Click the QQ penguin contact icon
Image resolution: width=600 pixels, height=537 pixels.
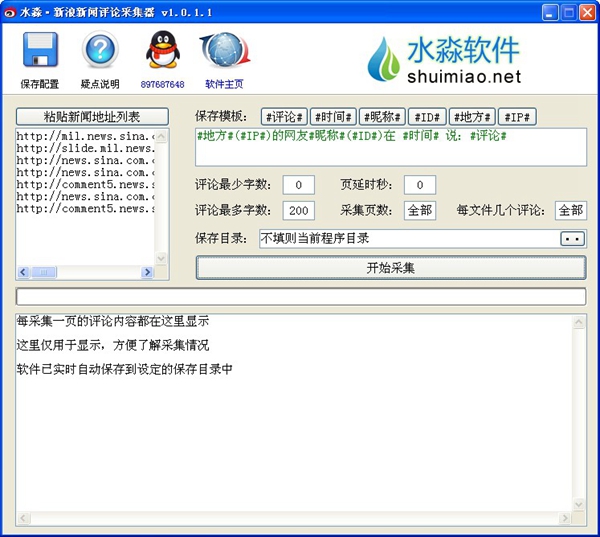click(x=163, y=50)
